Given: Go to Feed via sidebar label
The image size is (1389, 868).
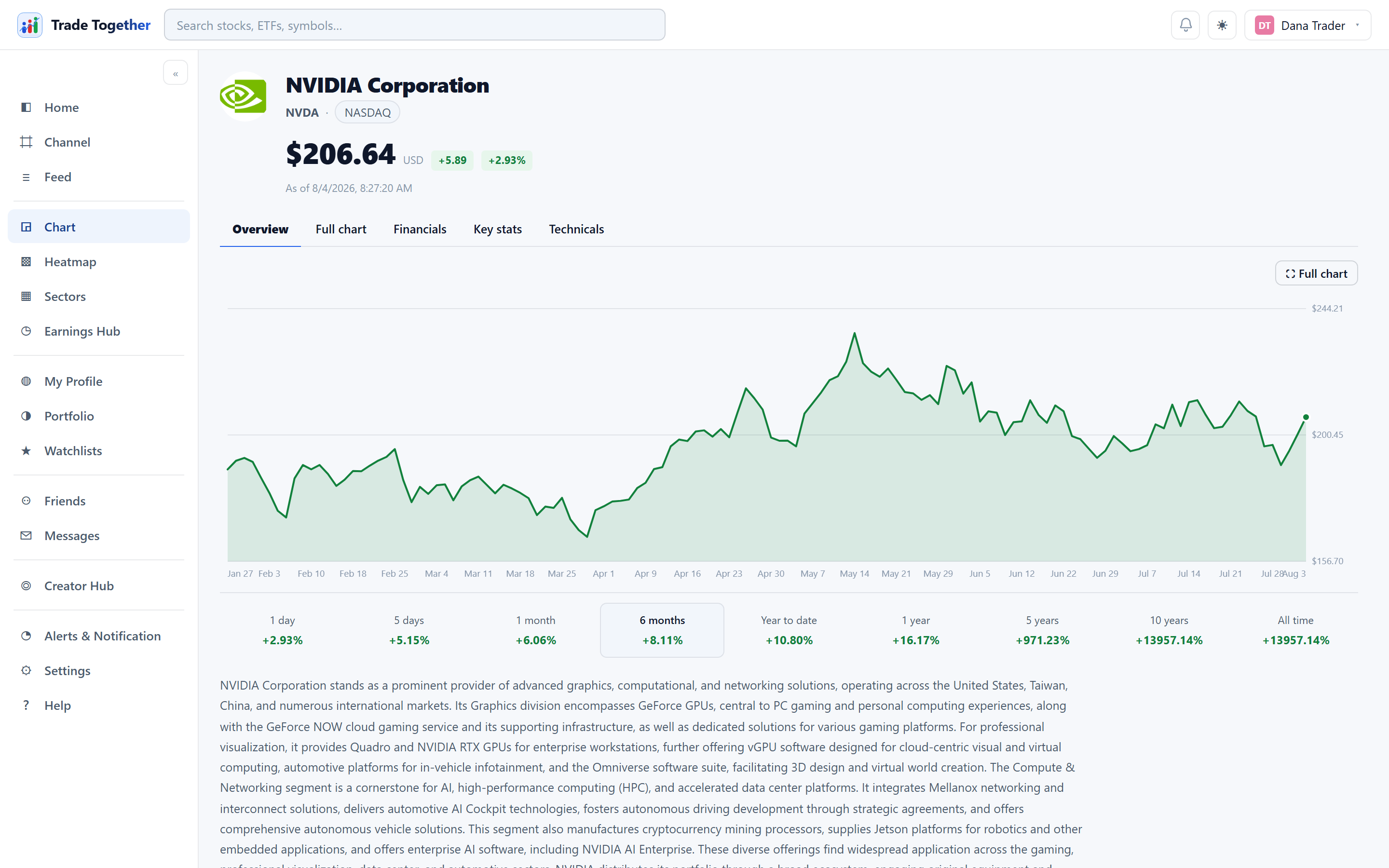Looking at the screenshot, I should [58, 177].
